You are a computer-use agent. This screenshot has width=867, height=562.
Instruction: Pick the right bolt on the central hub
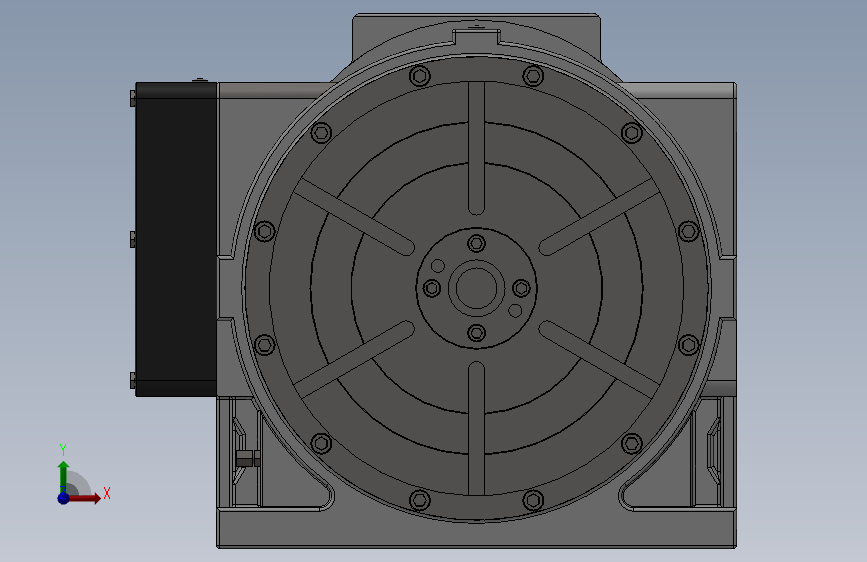pos(521,288)
